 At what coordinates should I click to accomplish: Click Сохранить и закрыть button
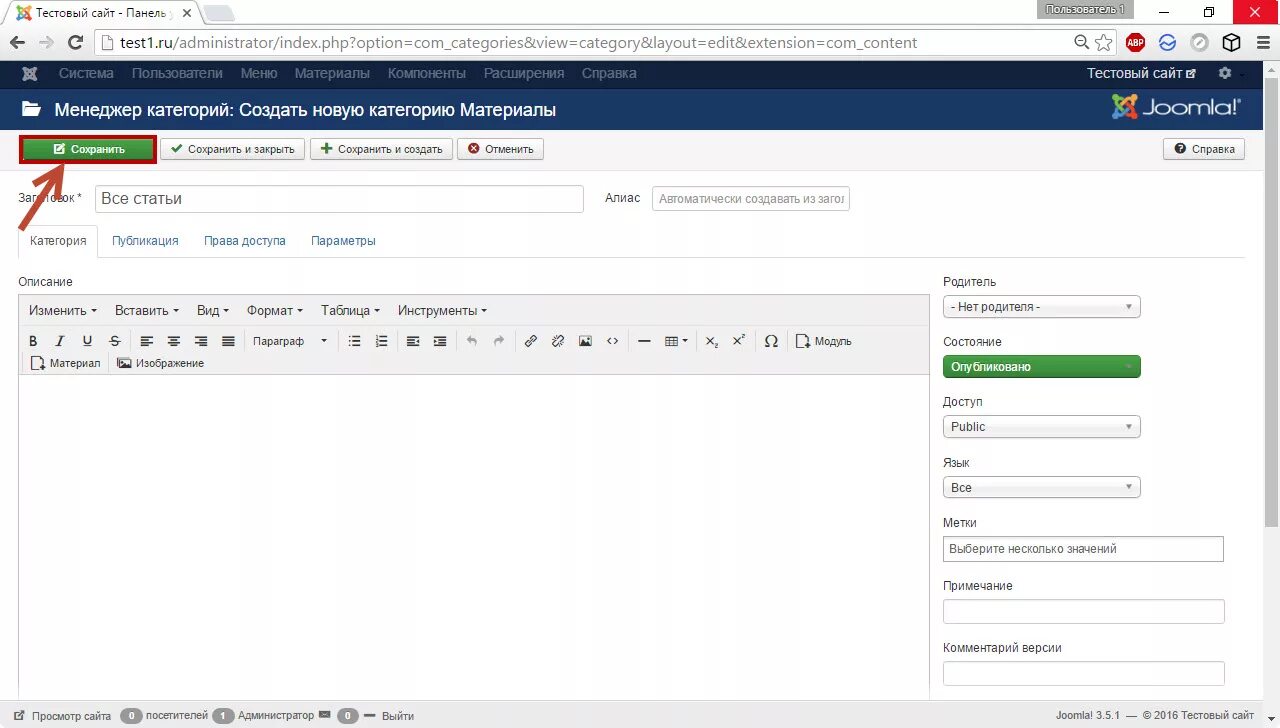(x=232, y=149)
